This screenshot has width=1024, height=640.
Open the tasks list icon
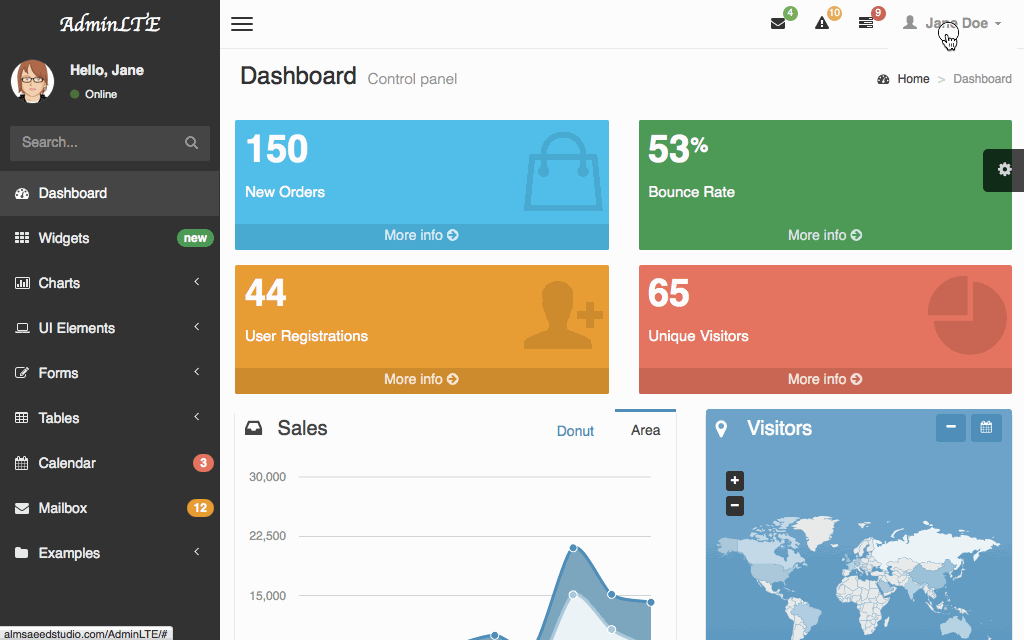click(866, 24)
